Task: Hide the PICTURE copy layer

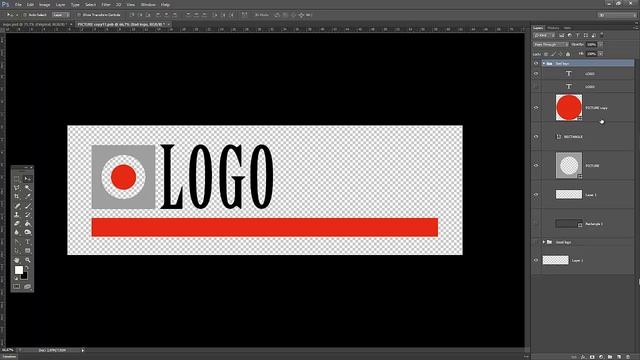Action: pos(536,108)
